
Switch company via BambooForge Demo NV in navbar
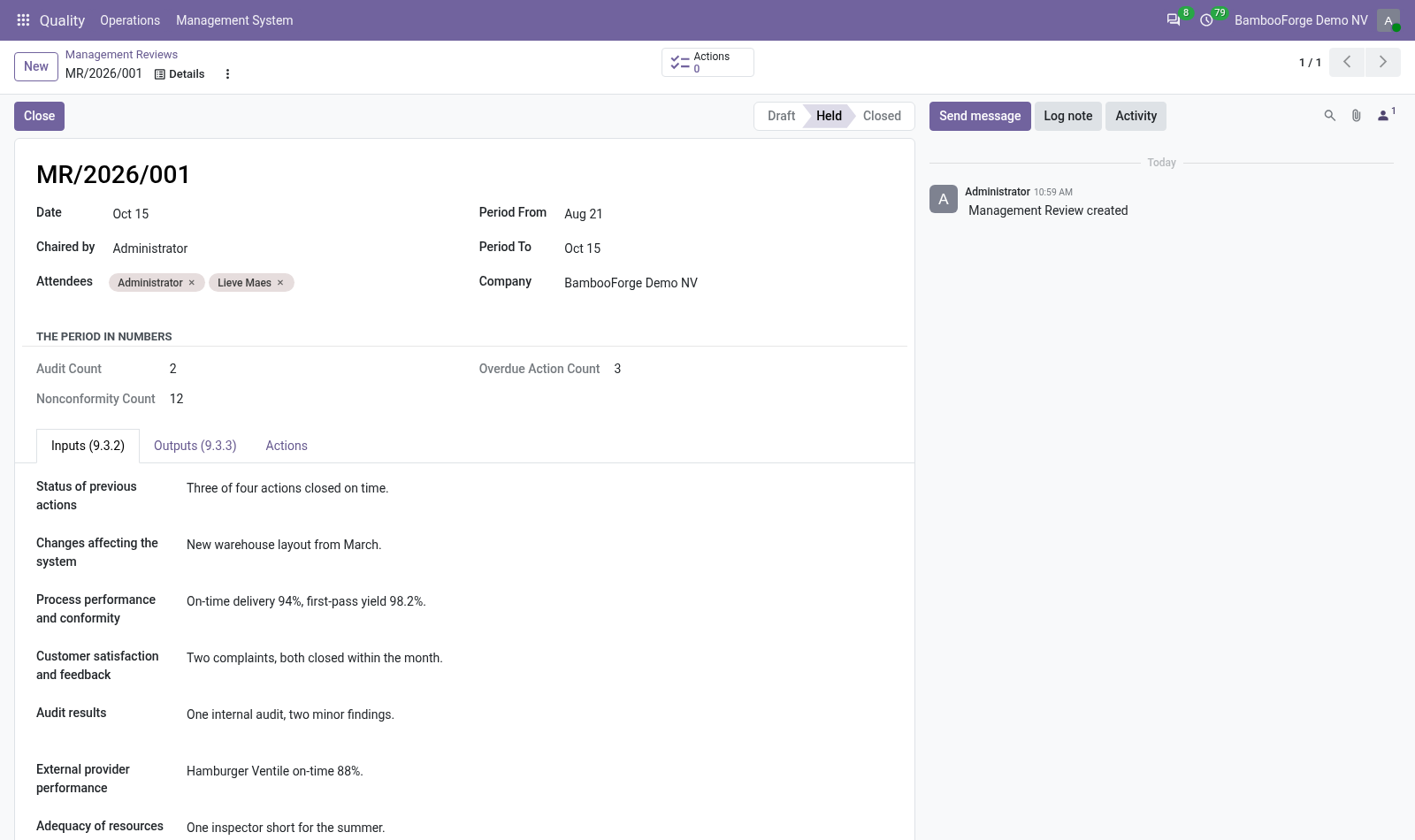(x=1301, y=20)
